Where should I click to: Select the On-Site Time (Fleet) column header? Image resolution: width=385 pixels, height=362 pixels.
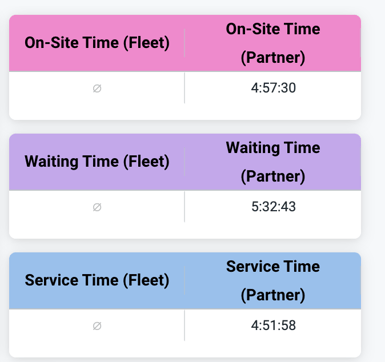tap(97, 43)
